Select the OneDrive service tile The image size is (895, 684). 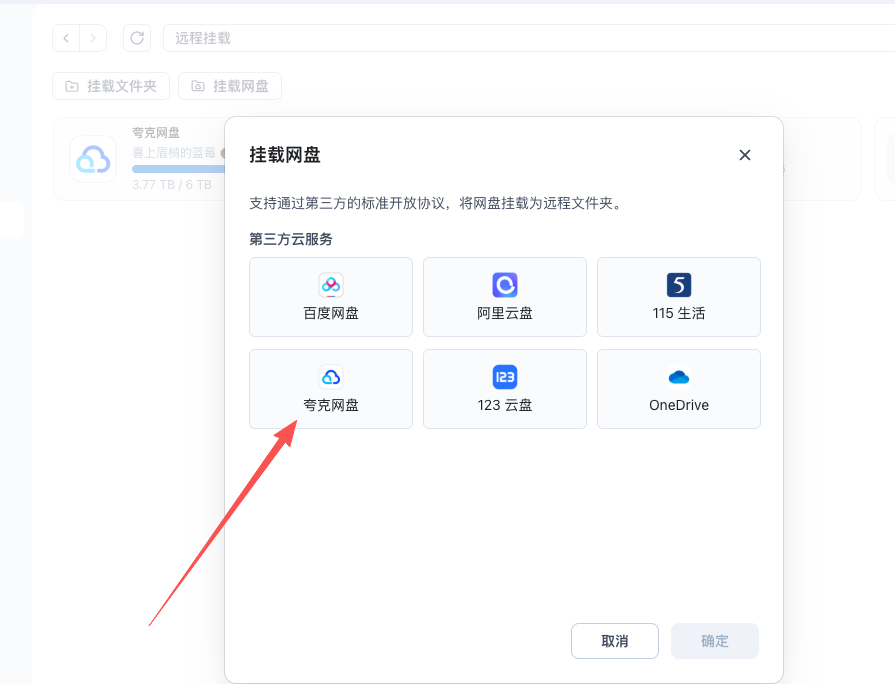(x=679, y=389)
